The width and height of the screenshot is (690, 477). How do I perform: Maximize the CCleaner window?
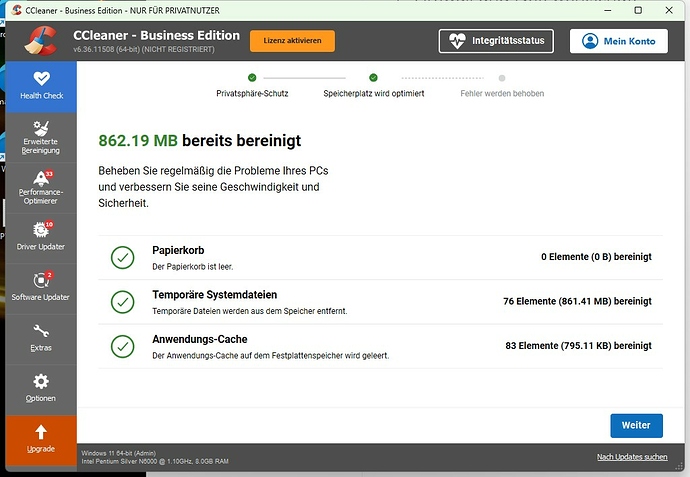(x=638, y=10)
